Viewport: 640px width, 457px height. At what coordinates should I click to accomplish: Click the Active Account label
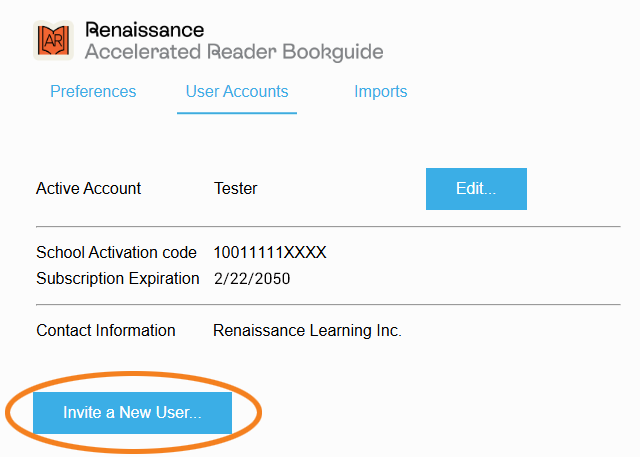[x=89, y=188]
